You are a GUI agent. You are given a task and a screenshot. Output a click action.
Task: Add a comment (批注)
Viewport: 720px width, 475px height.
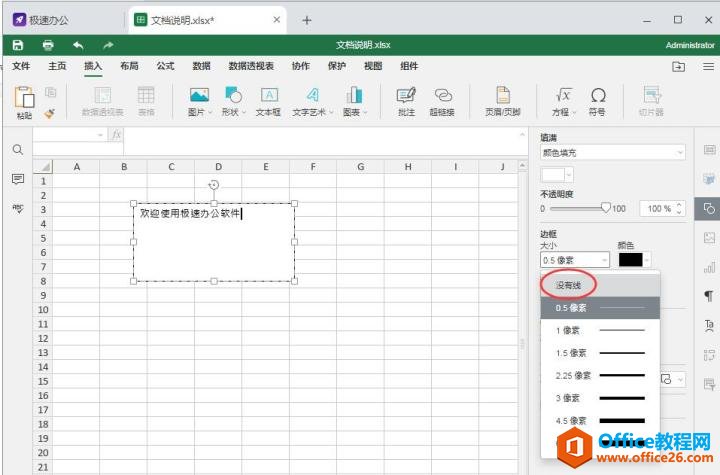pyautogui.click(x=406, y=102)
